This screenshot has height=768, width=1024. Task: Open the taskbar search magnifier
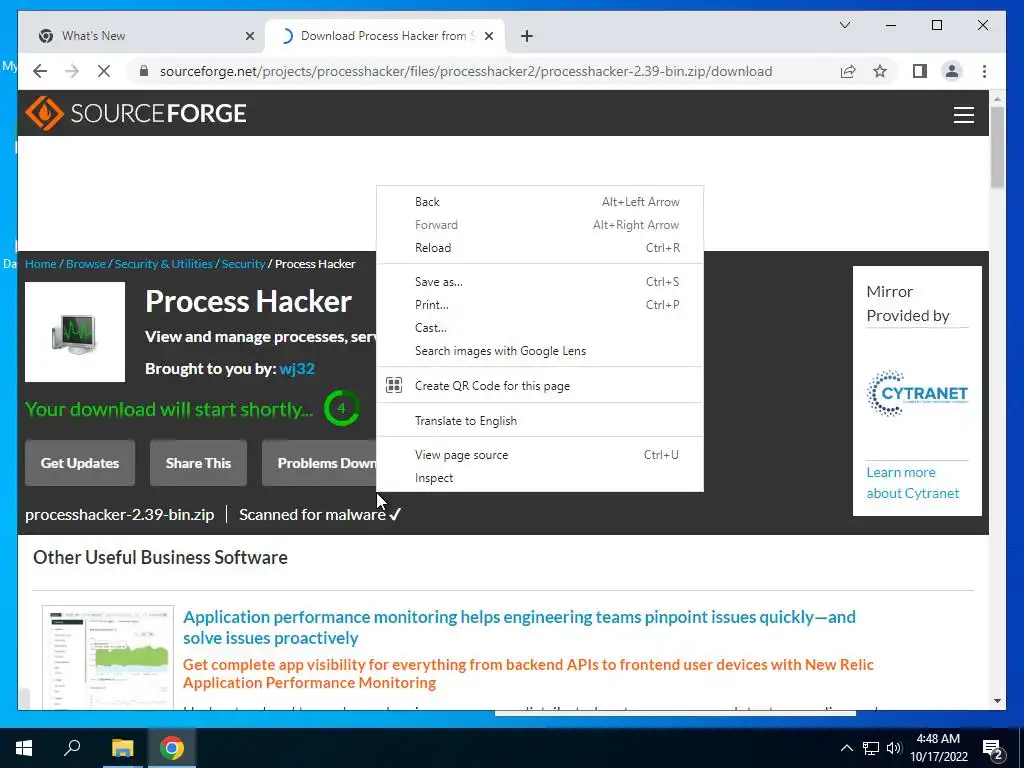click(72, 748)
